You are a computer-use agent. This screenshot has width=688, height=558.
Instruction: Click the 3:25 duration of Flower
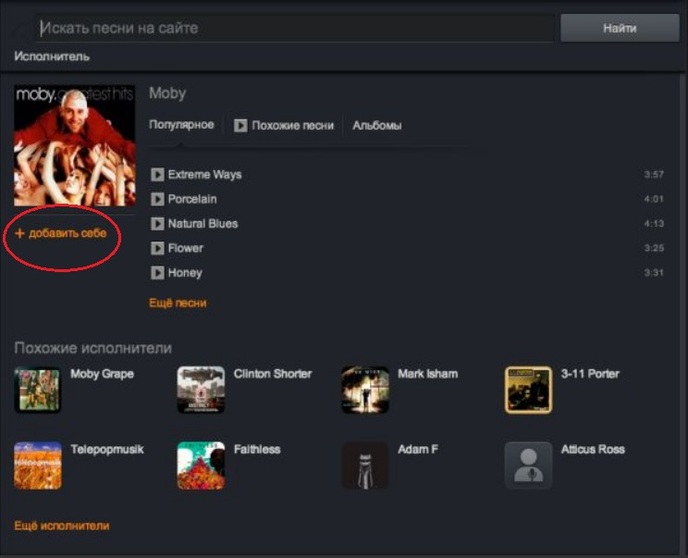tap(654, 248)
